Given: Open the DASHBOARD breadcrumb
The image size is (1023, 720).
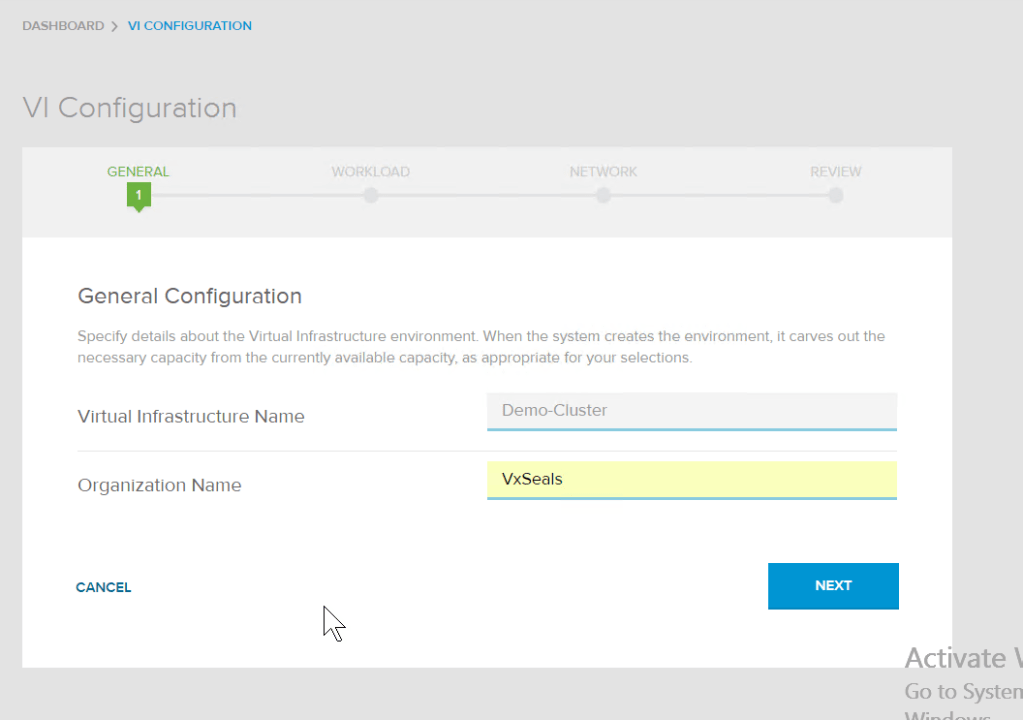Looking at the screenshot, I should point(63,25).
